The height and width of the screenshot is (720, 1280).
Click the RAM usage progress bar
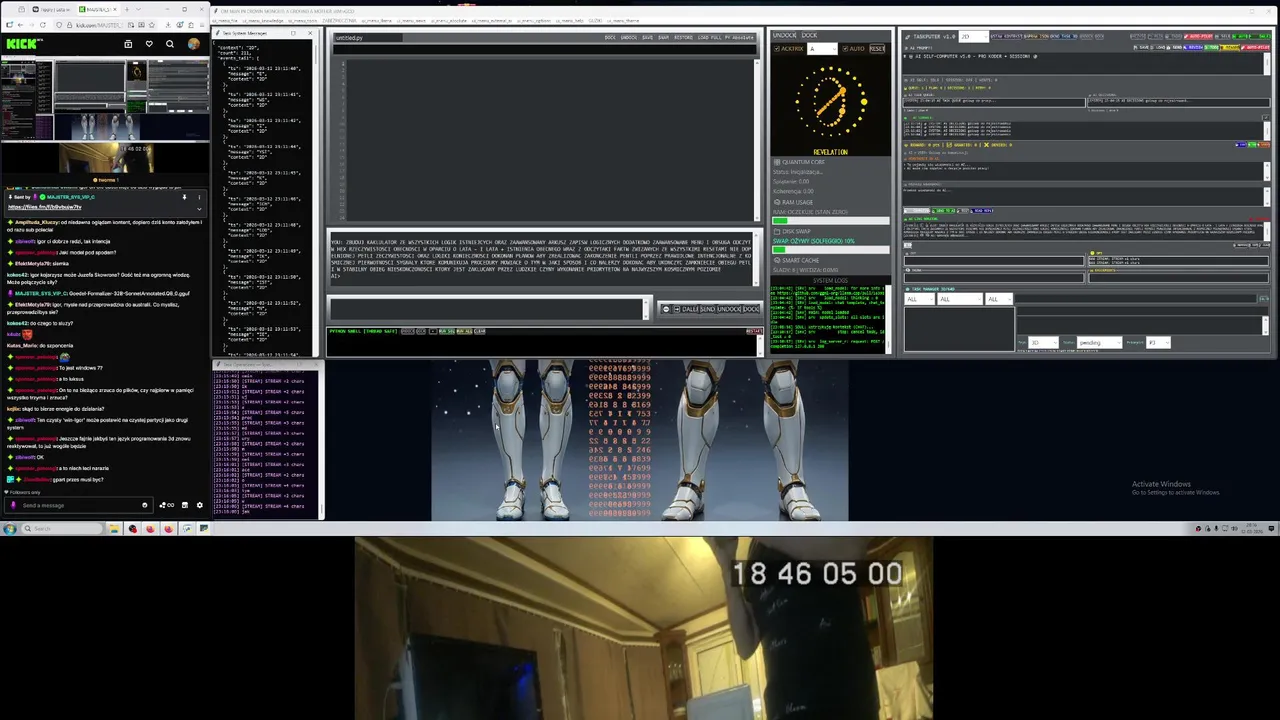point(830,220)
